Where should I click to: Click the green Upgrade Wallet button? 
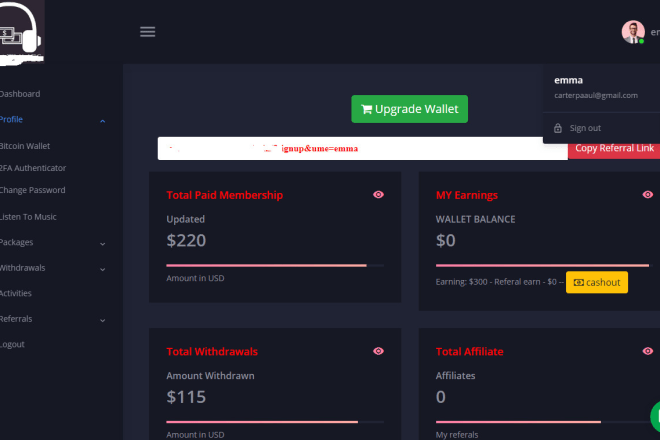click(x=409, y=109)
